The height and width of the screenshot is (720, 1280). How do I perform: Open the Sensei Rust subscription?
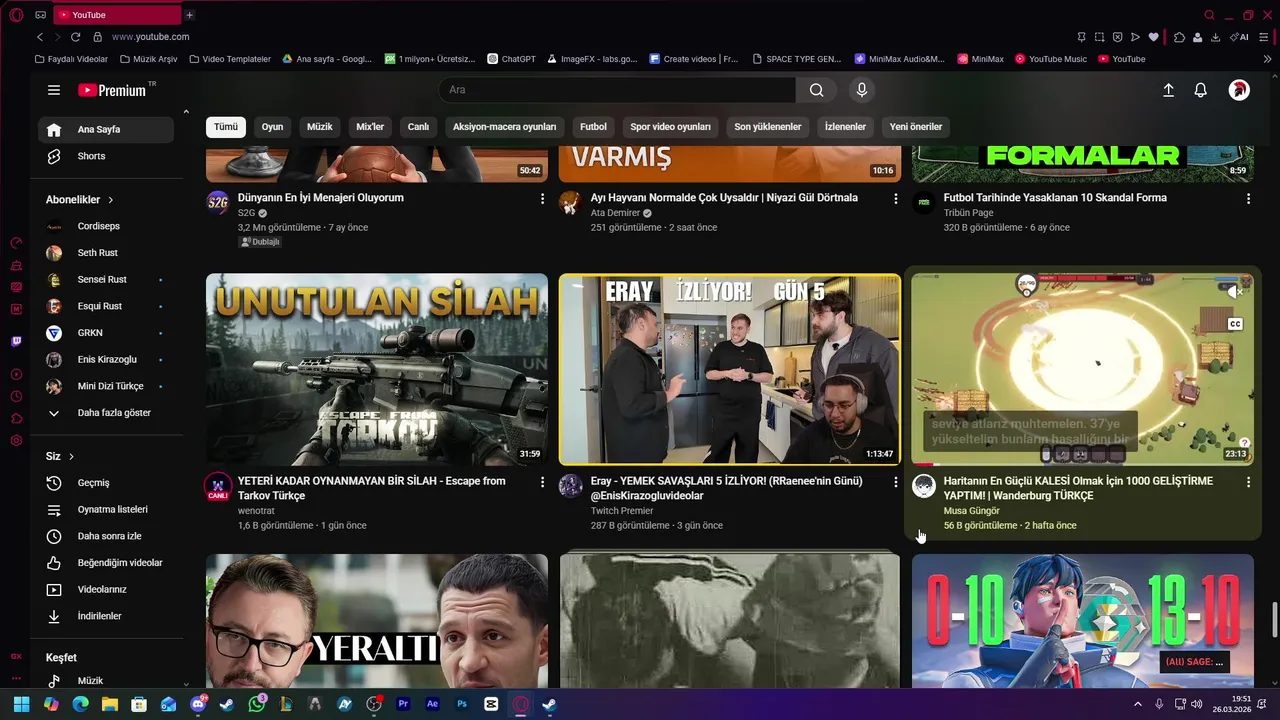[x=106, y=280]
